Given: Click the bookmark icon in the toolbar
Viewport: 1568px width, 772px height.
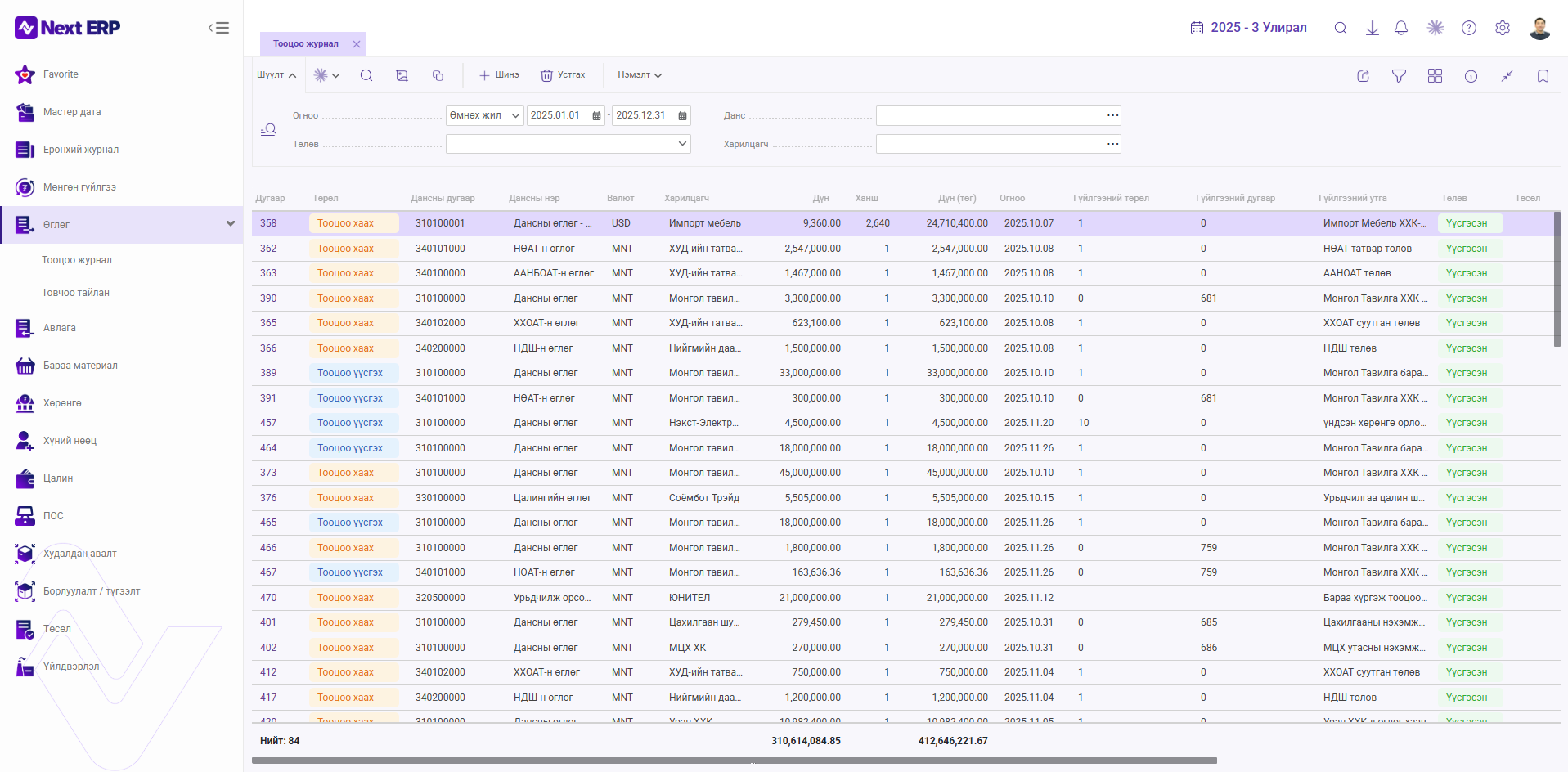Looking at the screenshot, I should coord(1543,76).
